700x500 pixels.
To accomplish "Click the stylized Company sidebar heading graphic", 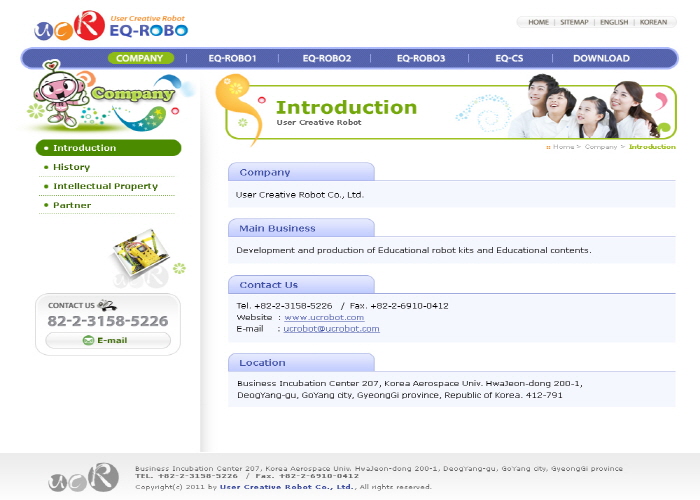I will point(133,94).
